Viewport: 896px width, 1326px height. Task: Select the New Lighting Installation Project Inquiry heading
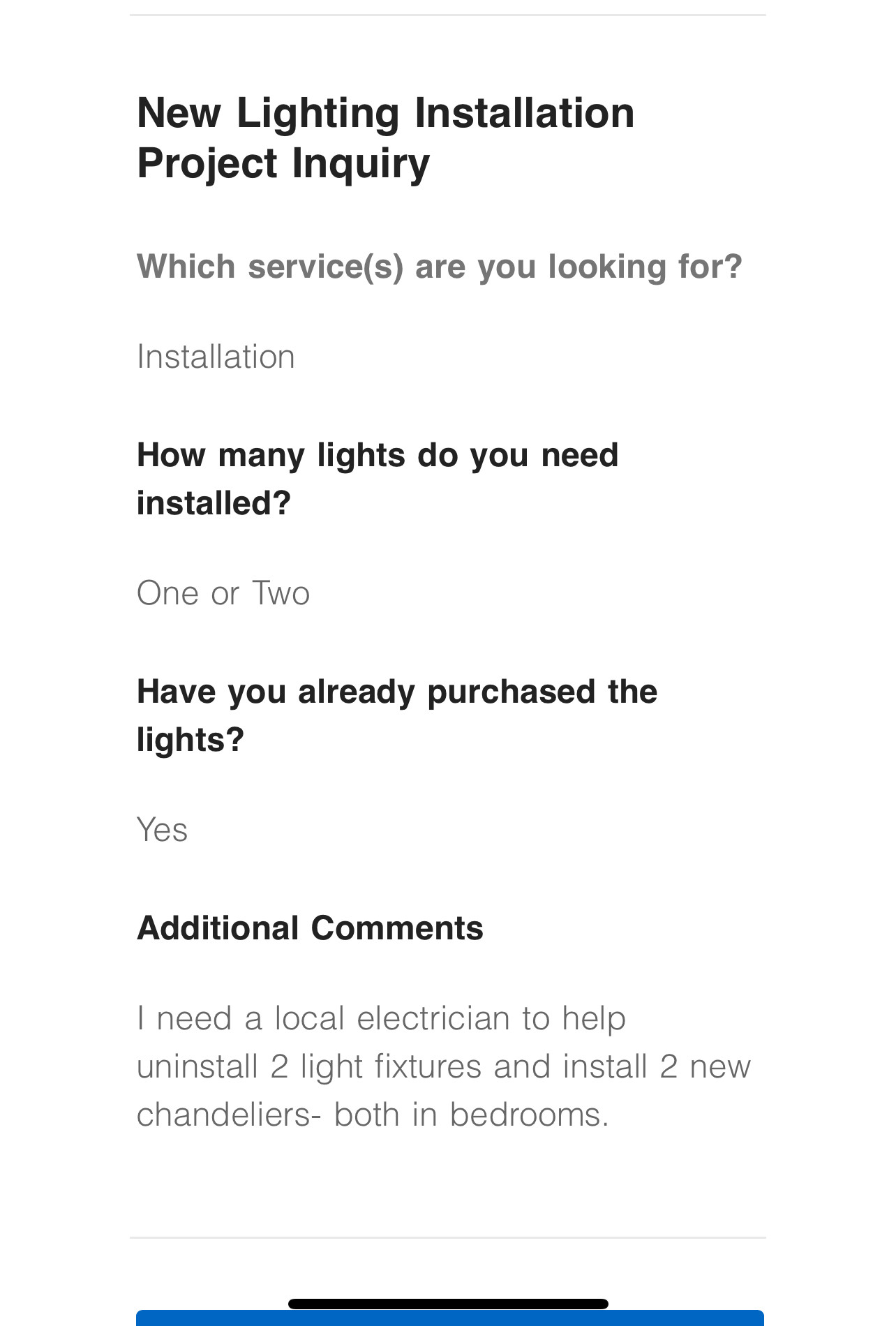pos(386,137)
